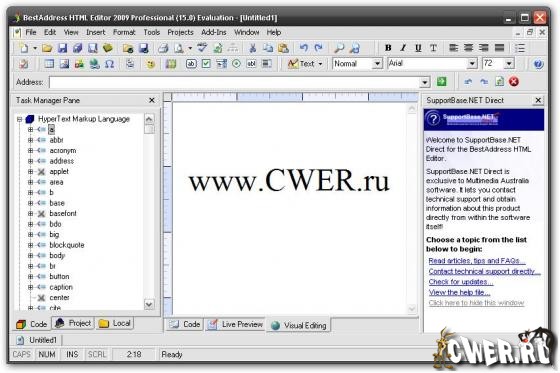This screenshot has height=373, width=560.
Task: Collapse the HyperText Markup Language node
Action: point(19,119)
